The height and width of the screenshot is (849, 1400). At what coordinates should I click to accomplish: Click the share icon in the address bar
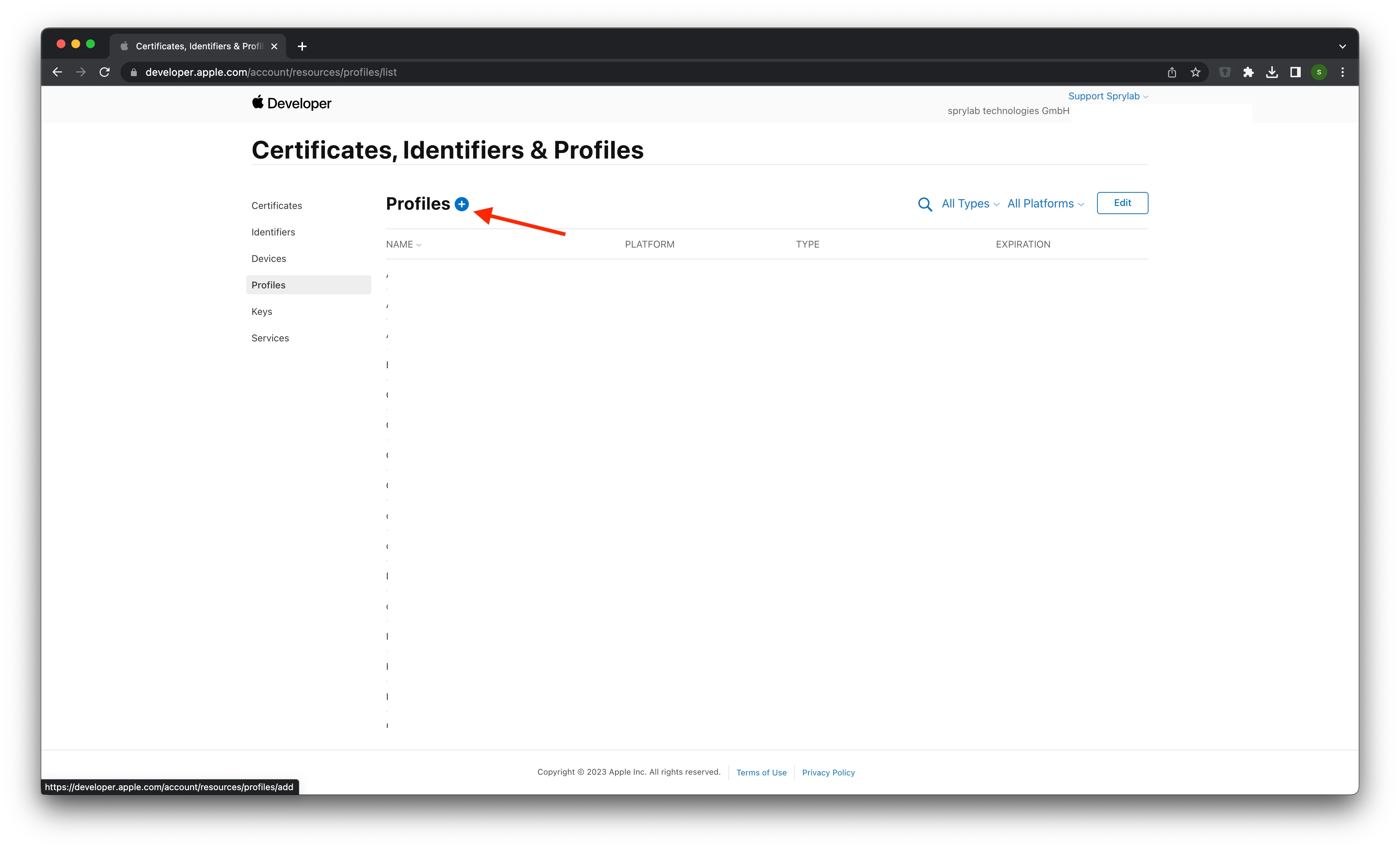tap(1172, 72)
